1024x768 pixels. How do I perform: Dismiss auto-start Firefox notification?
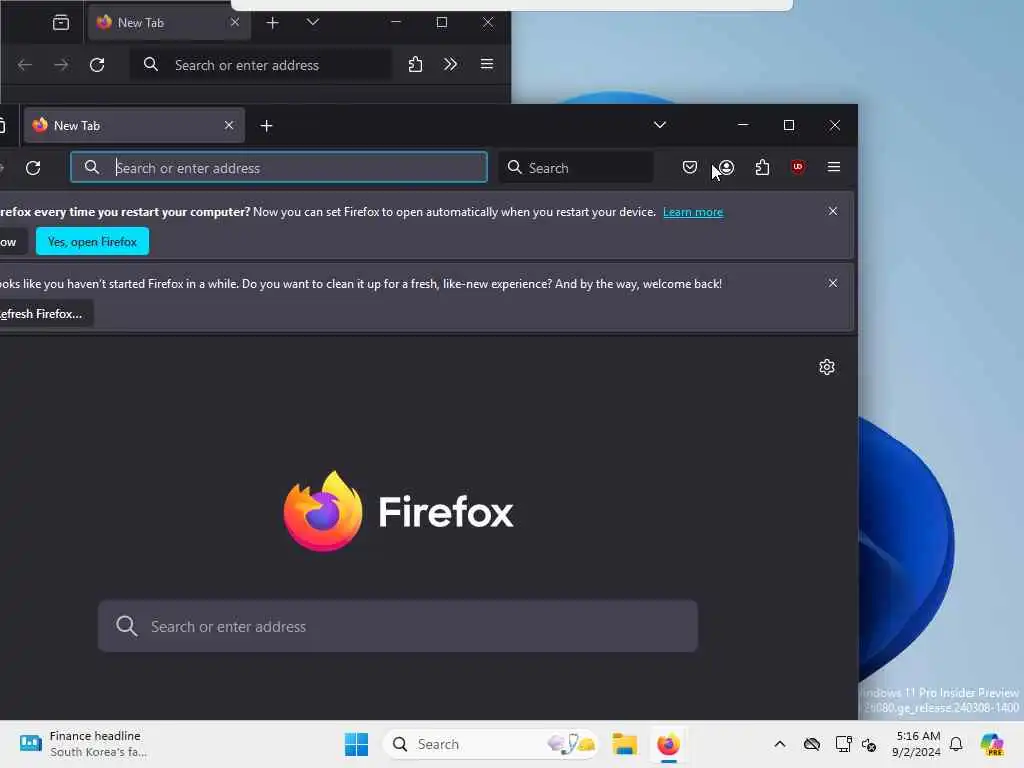coord(833,211)
